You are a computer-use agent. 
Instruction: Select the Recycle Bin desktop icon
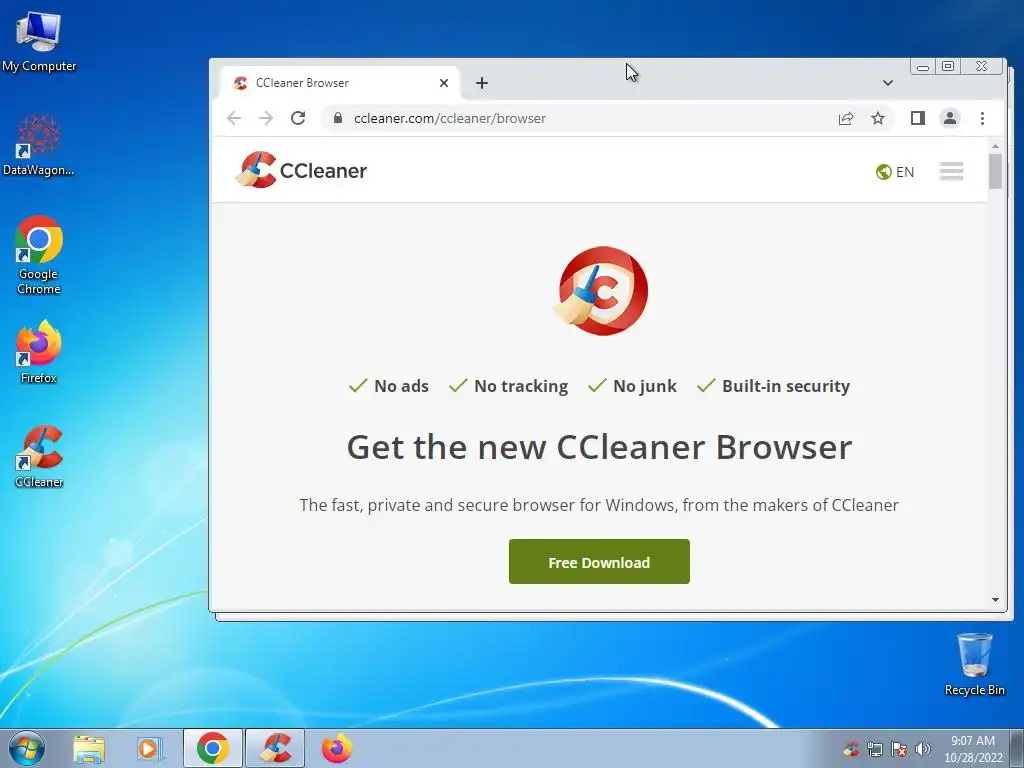[974, 664]
